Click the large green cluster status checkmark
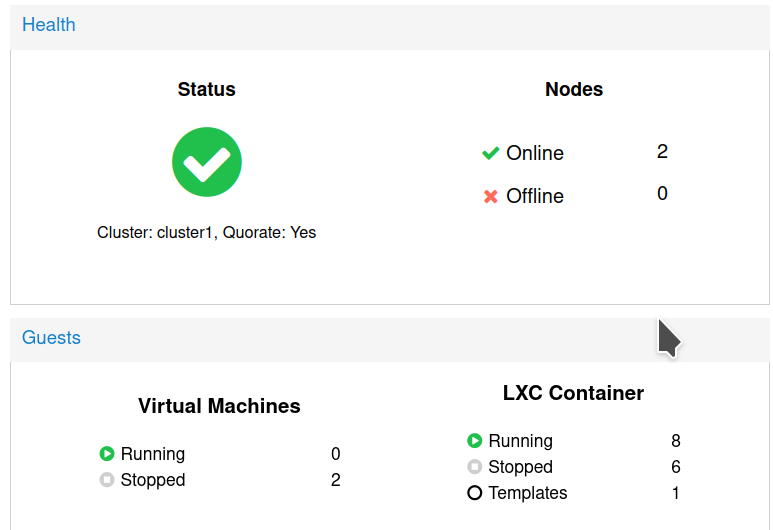This screenshot has height=530, width=773. click(x=207, y=162)
